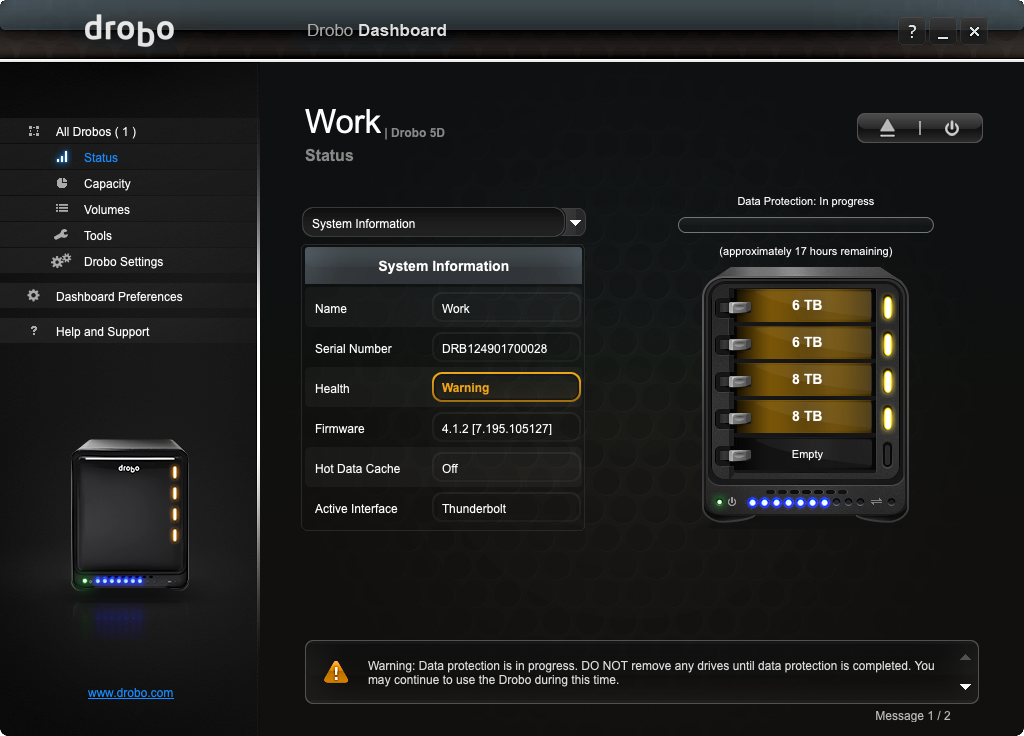Select the Empty drive bay slot
The height and width of the screenshot is (736, 1024).
click(x=806, y=454)
